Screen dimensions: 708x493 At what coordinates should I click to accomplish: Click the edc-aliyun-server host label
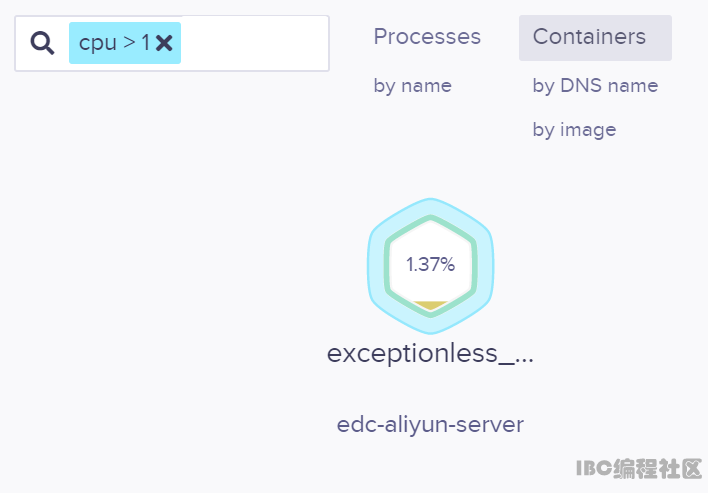click(430, 424)
